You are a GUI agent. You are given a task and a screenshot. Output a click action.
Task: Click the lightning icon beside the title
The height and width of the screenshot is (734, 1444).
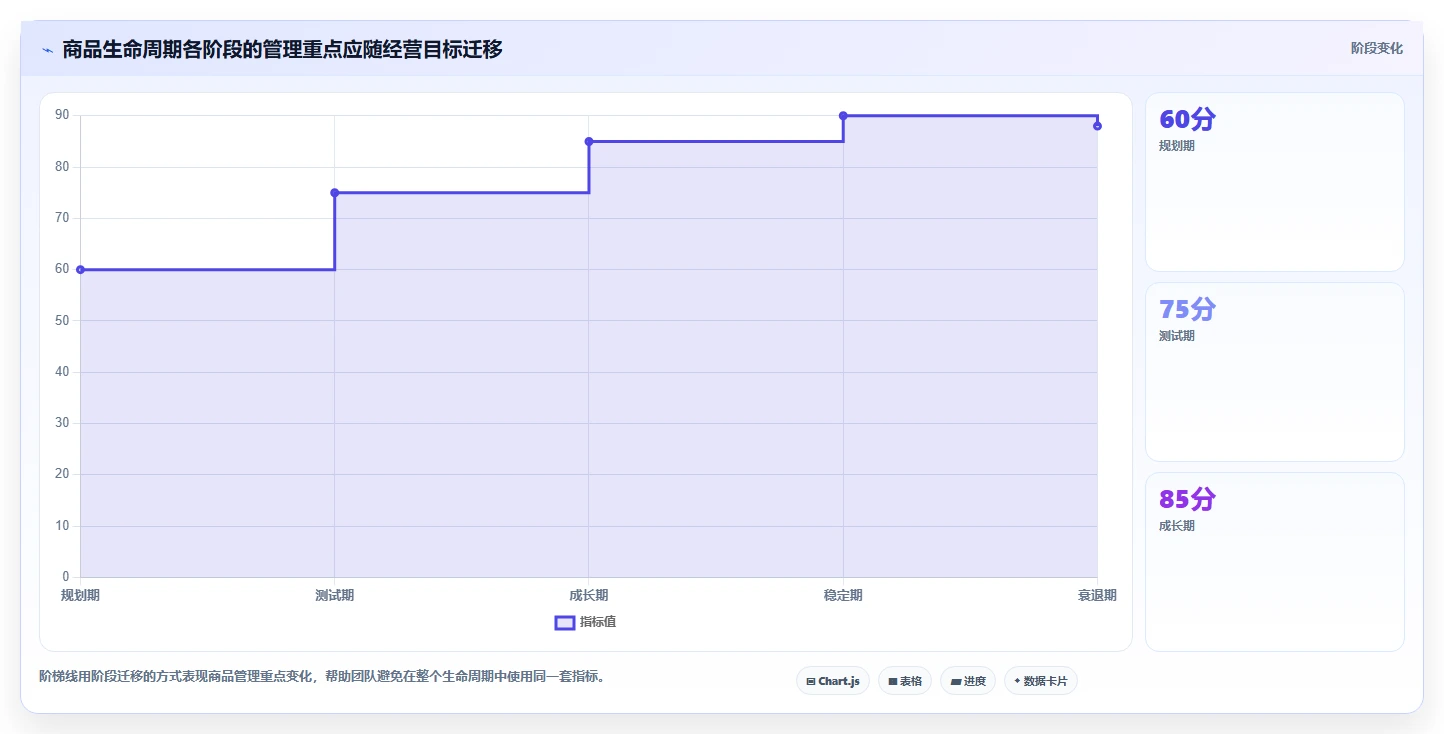(x=47, y=49)
